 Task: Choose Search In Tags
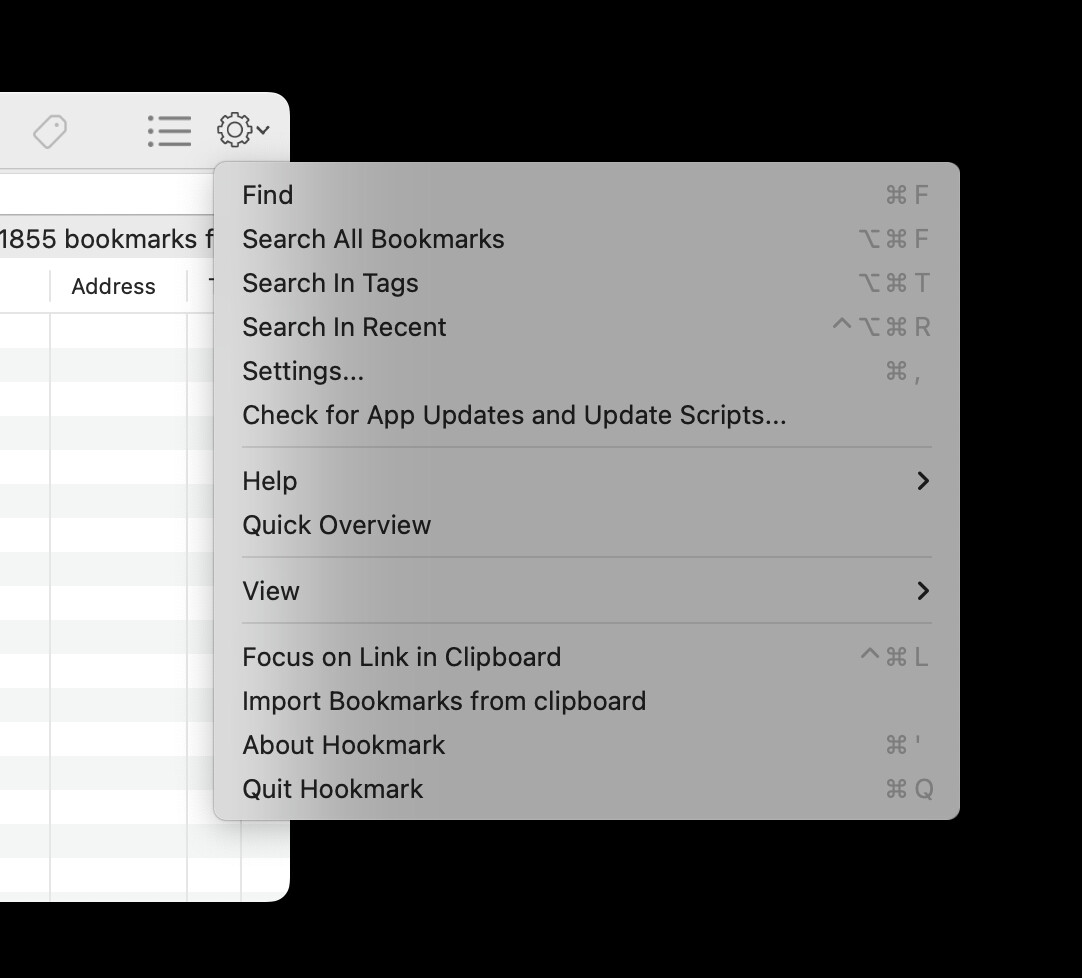point(330,283)
